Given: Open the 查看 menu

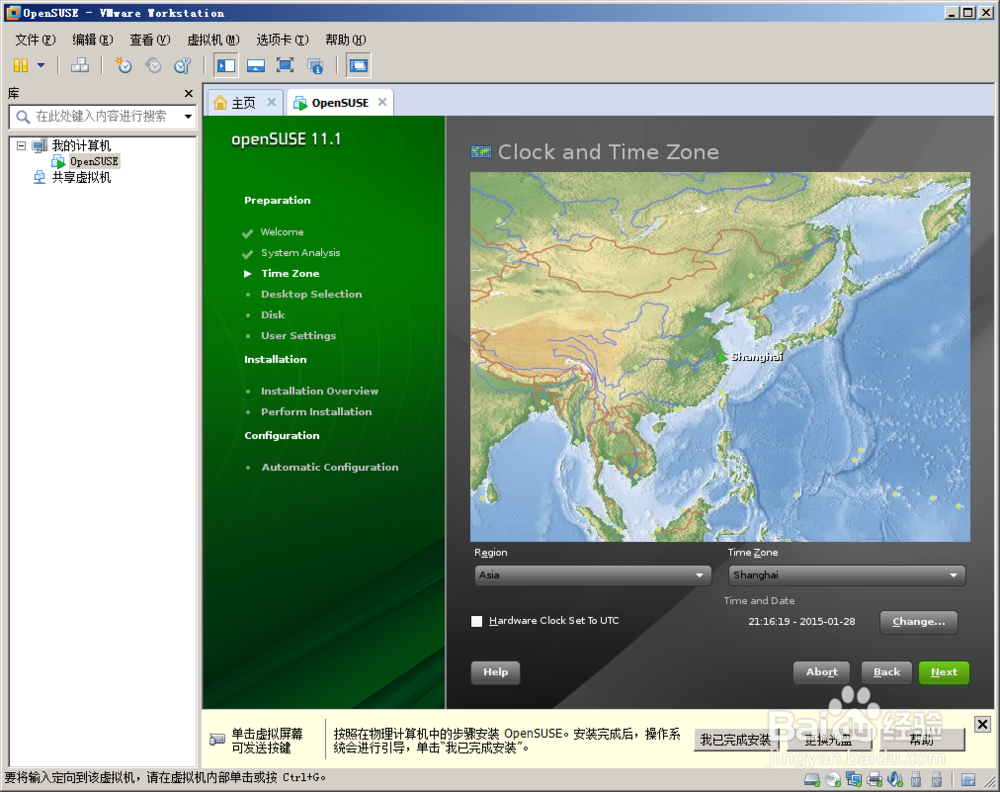Looking at the screenshot, I should point(150,40).
